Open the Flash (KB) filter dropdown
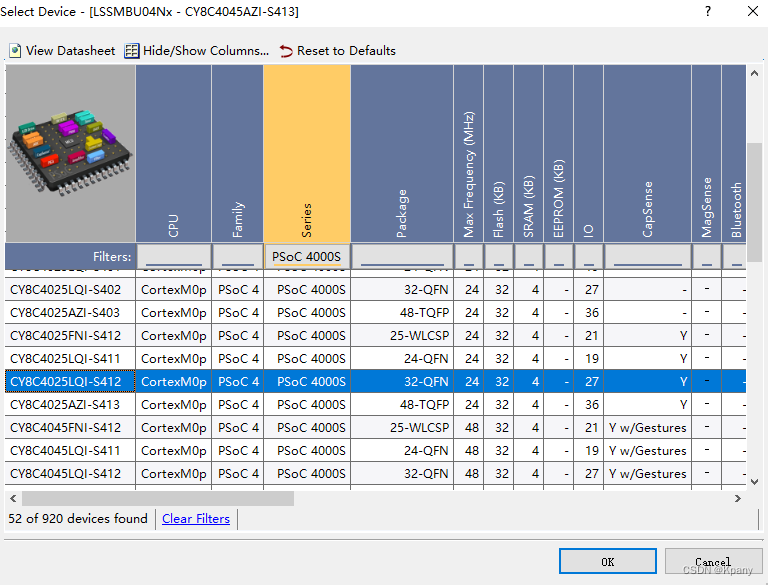768x585 pixels. tap(498, 256)
